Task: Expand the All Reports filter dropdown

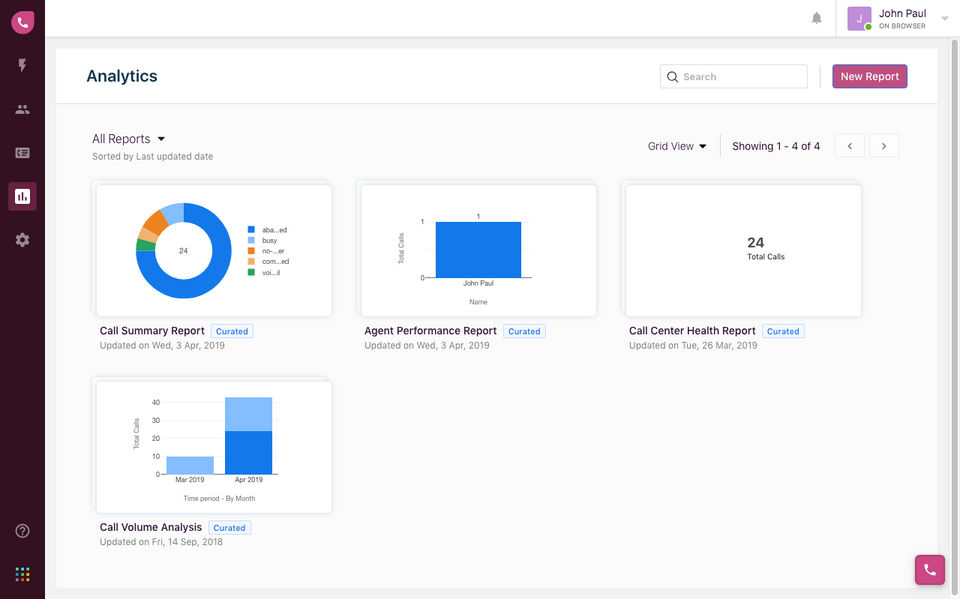Action: point(128,139)
